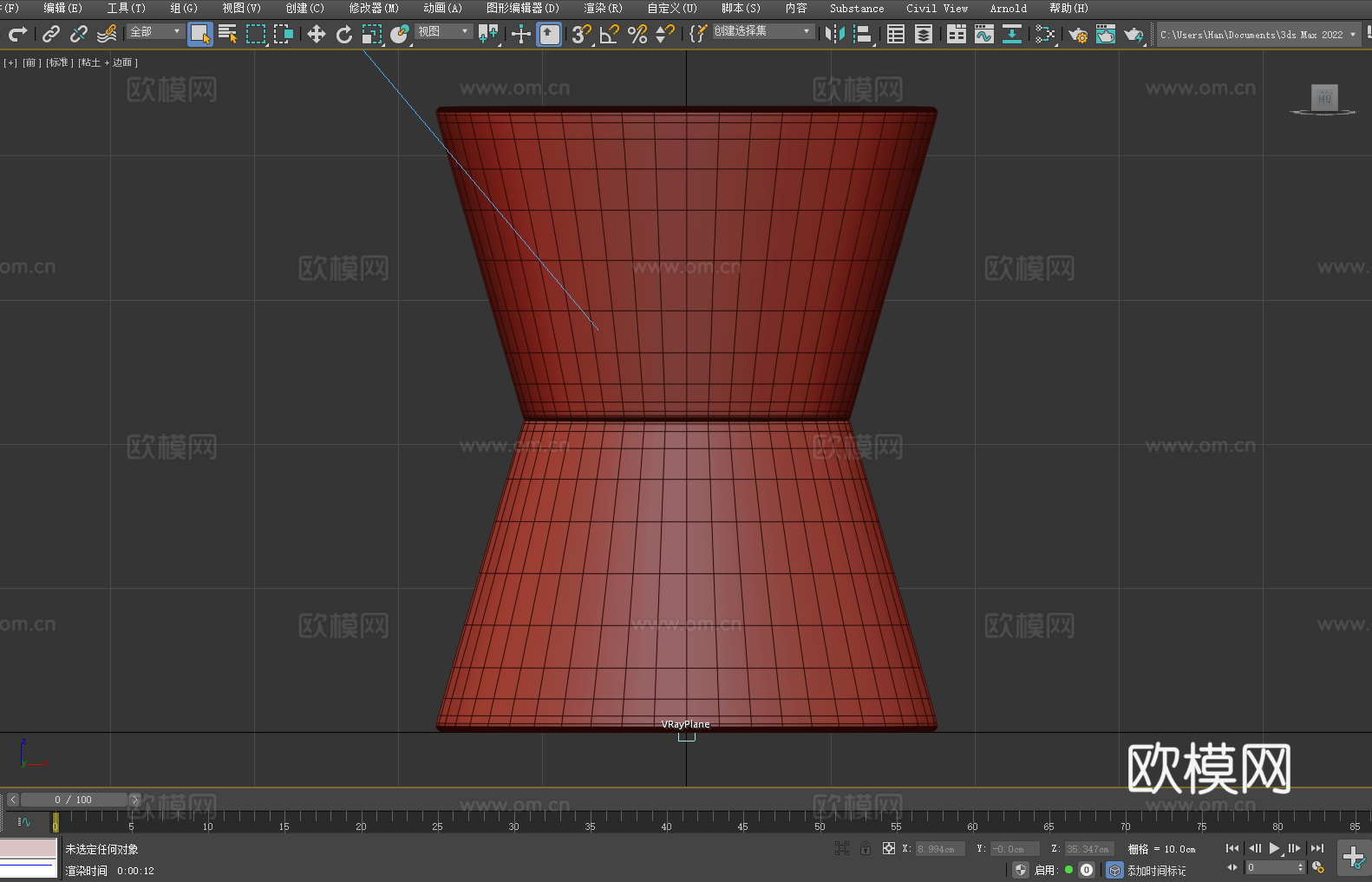Step time slider forward with right arrow
The image size is (1372, 882).
[134, 800]
